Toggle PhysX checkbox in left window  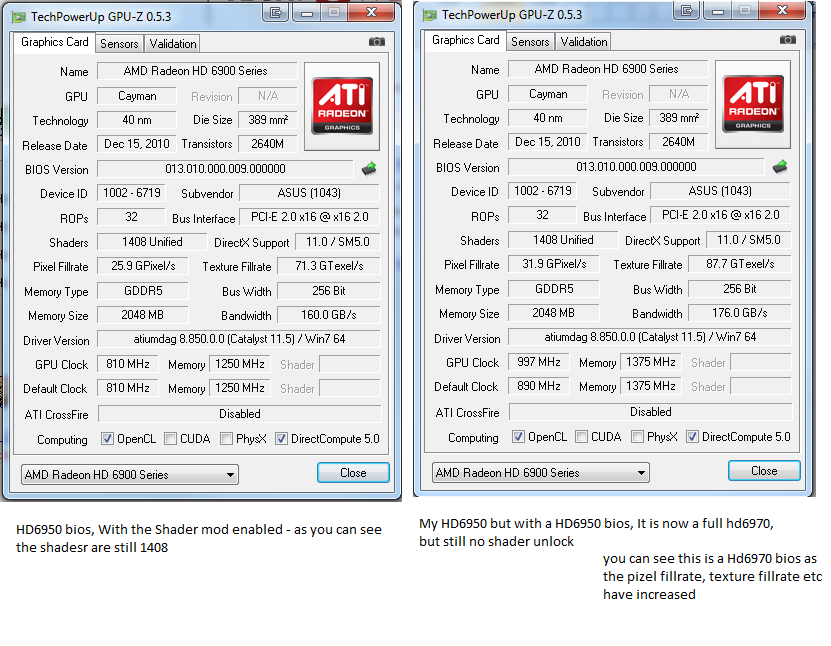pyautogui.click(x=226, y=439)
